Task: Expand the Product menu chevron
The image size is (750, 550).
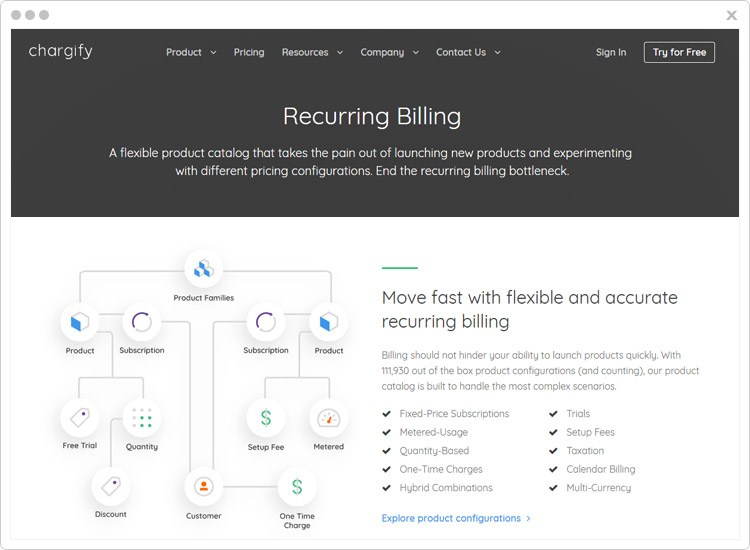Action: tap(213, 53)
